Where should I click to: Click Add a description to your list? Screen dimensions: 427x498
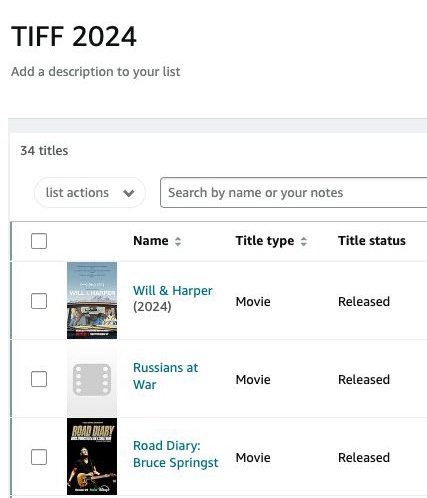tap(96, 72)
